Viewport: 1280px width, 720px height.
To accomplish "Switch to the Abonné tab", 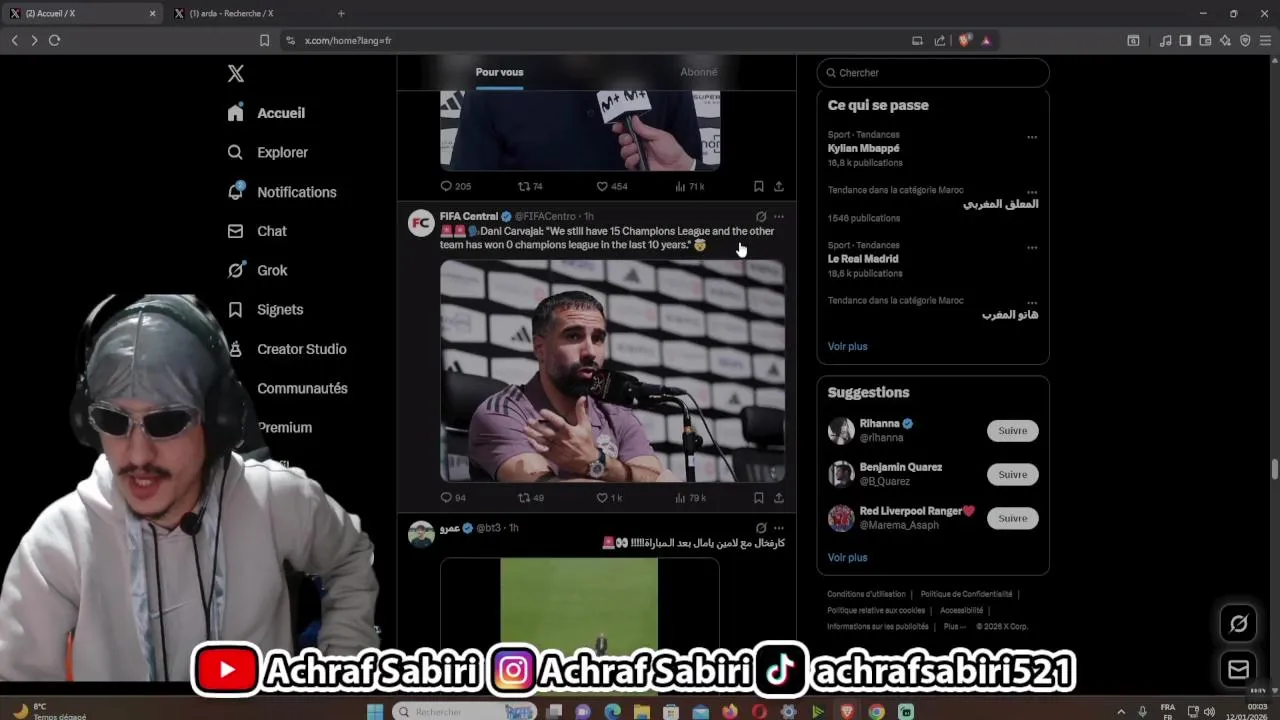I will pyautogui.click(x=698, y=72).
